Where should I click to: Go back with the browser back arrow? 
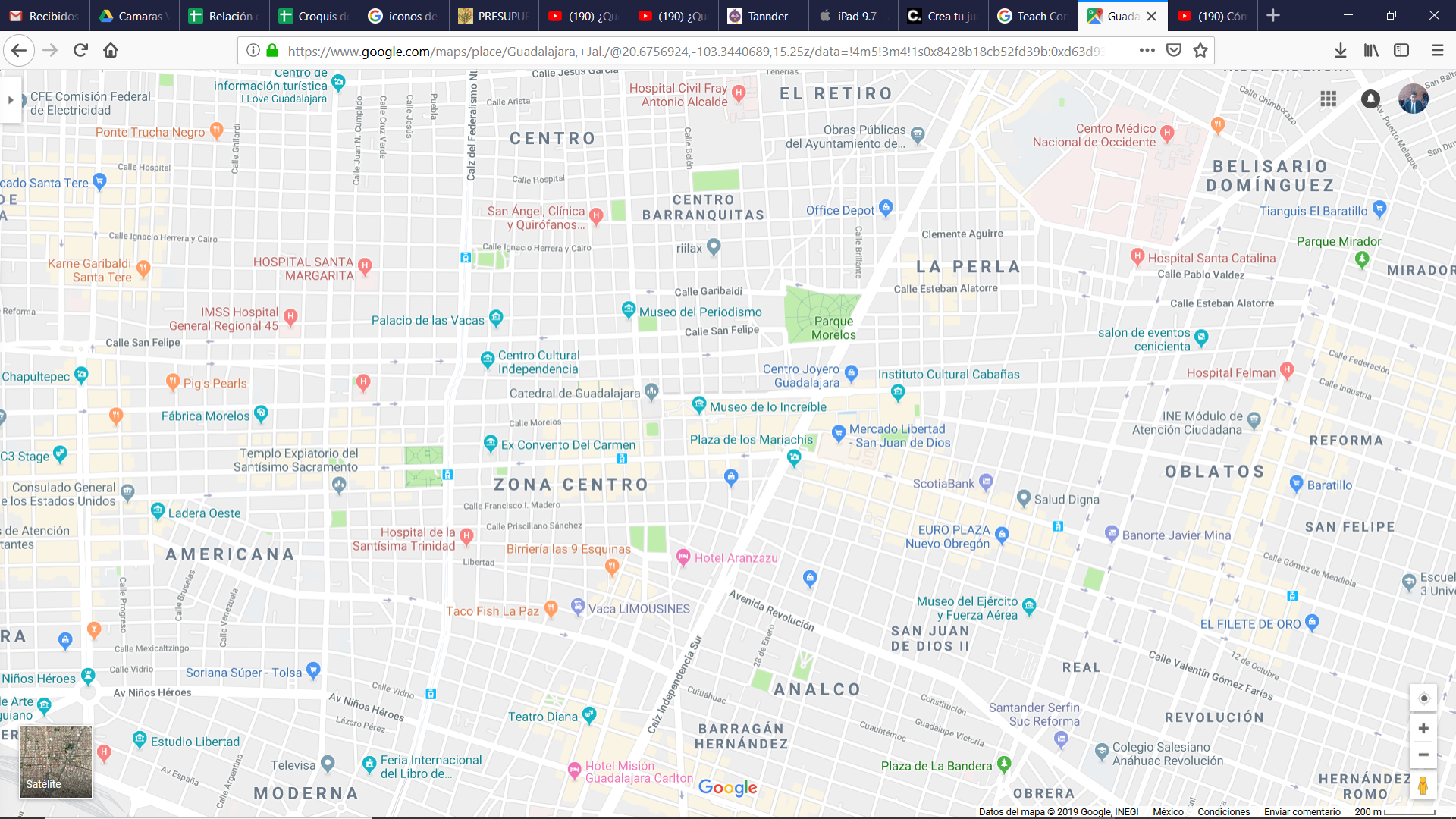pos(19,51)
